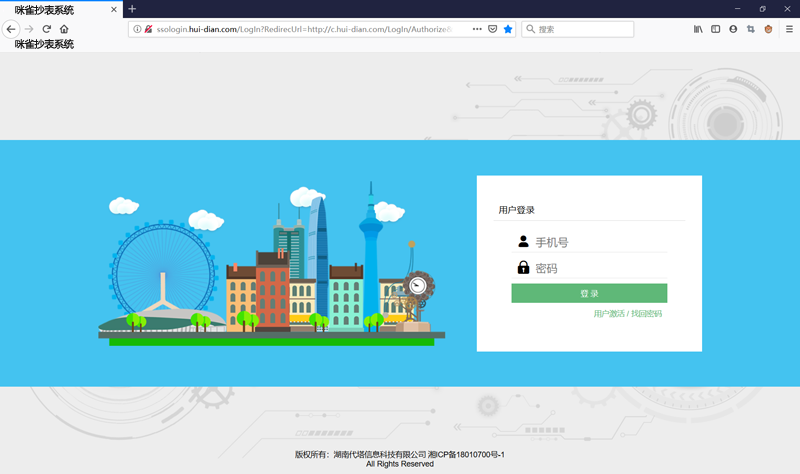Click the browser back arrow button
This screenshot has width=800, height=474.
11,30
